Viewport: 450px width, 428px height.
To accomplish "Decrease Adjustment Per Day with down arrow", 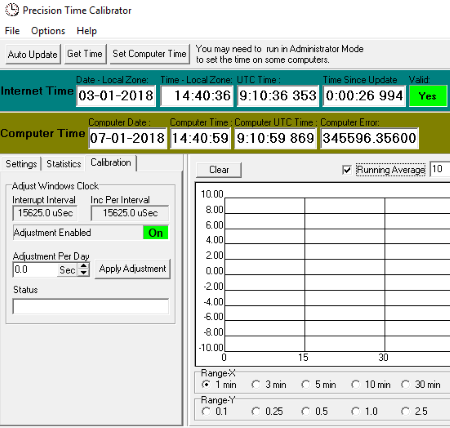I will click(84, 273).
